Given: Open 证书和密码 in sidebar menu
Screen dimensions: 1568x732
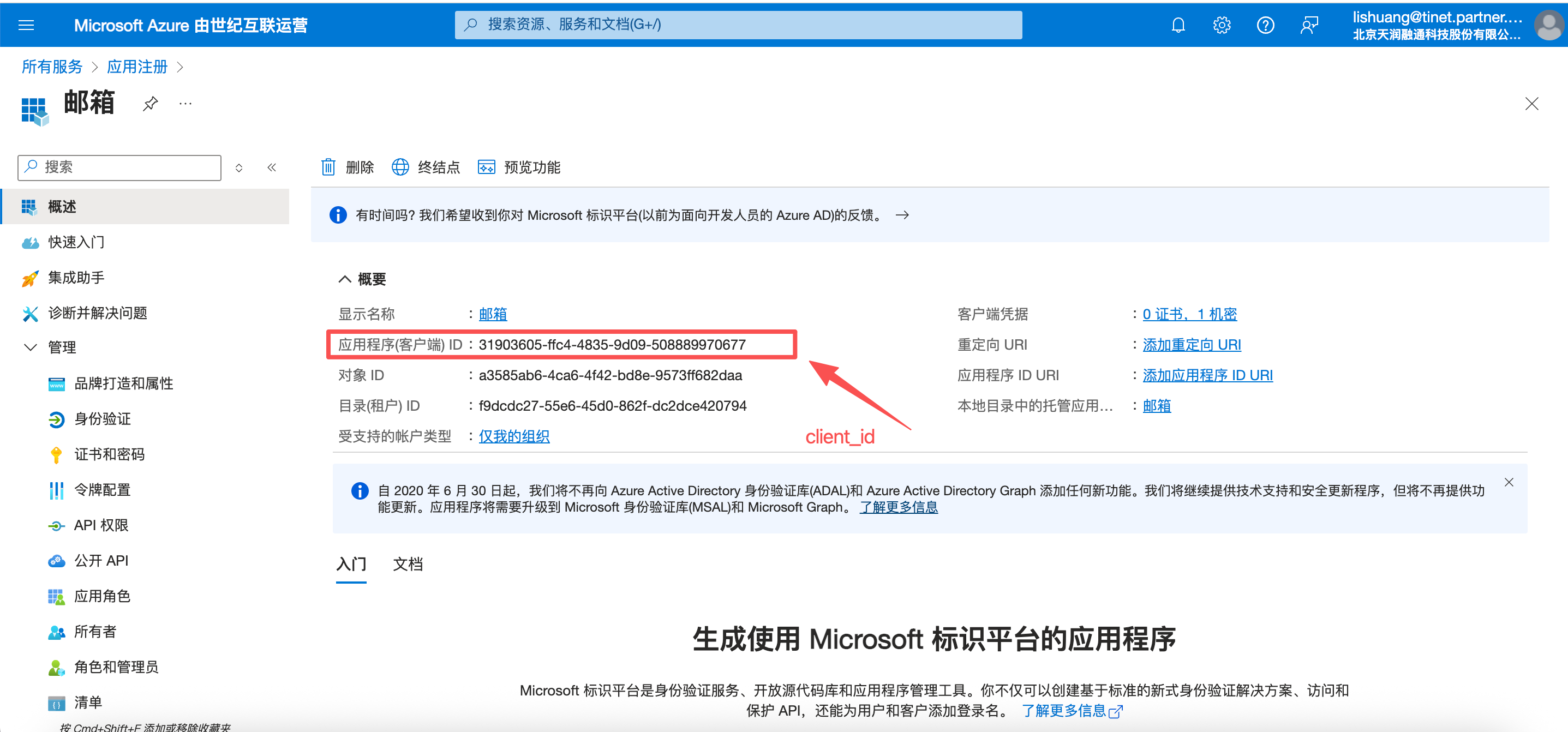Looking at the screenshot, I should (109, 454).
